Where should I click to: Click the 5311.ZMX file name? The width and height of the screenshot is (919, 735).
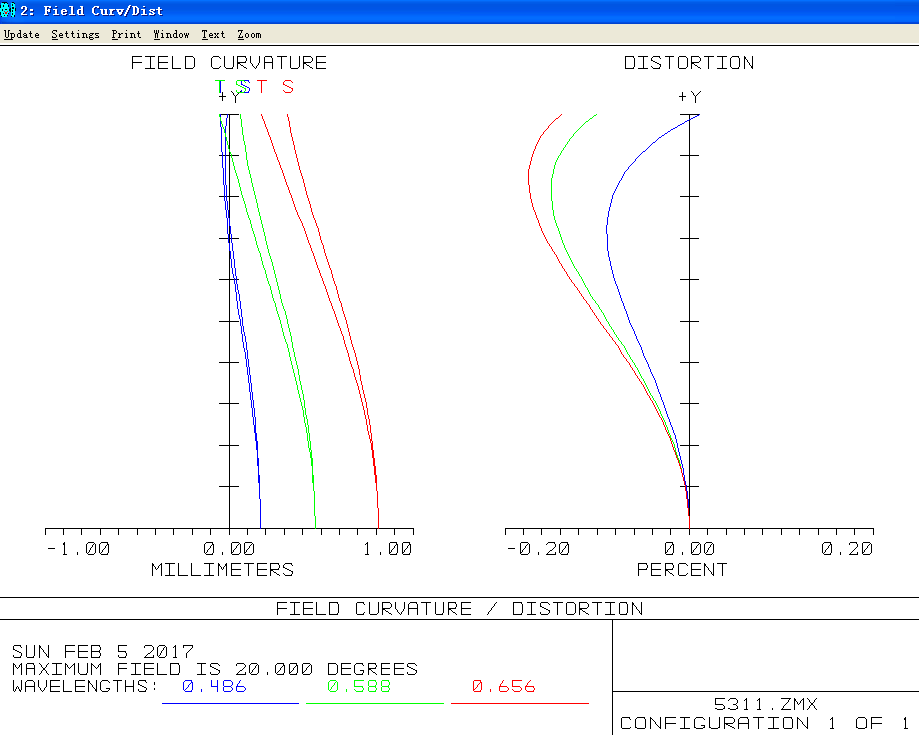[765, 705]
